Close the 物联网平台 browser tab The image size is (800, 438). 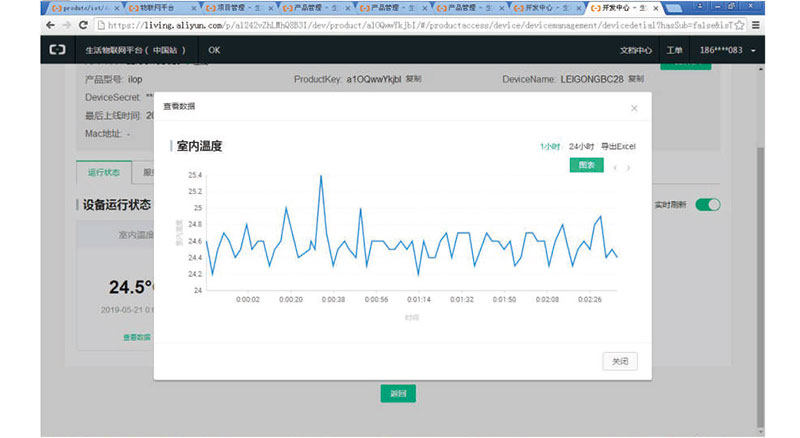pyautogui.click(x=194, y=8)
